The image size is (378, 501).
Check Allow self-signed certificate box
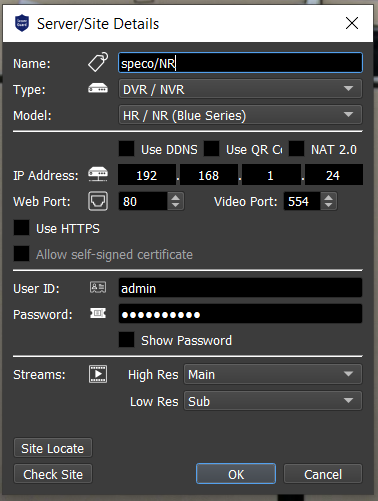click(21, 254)
